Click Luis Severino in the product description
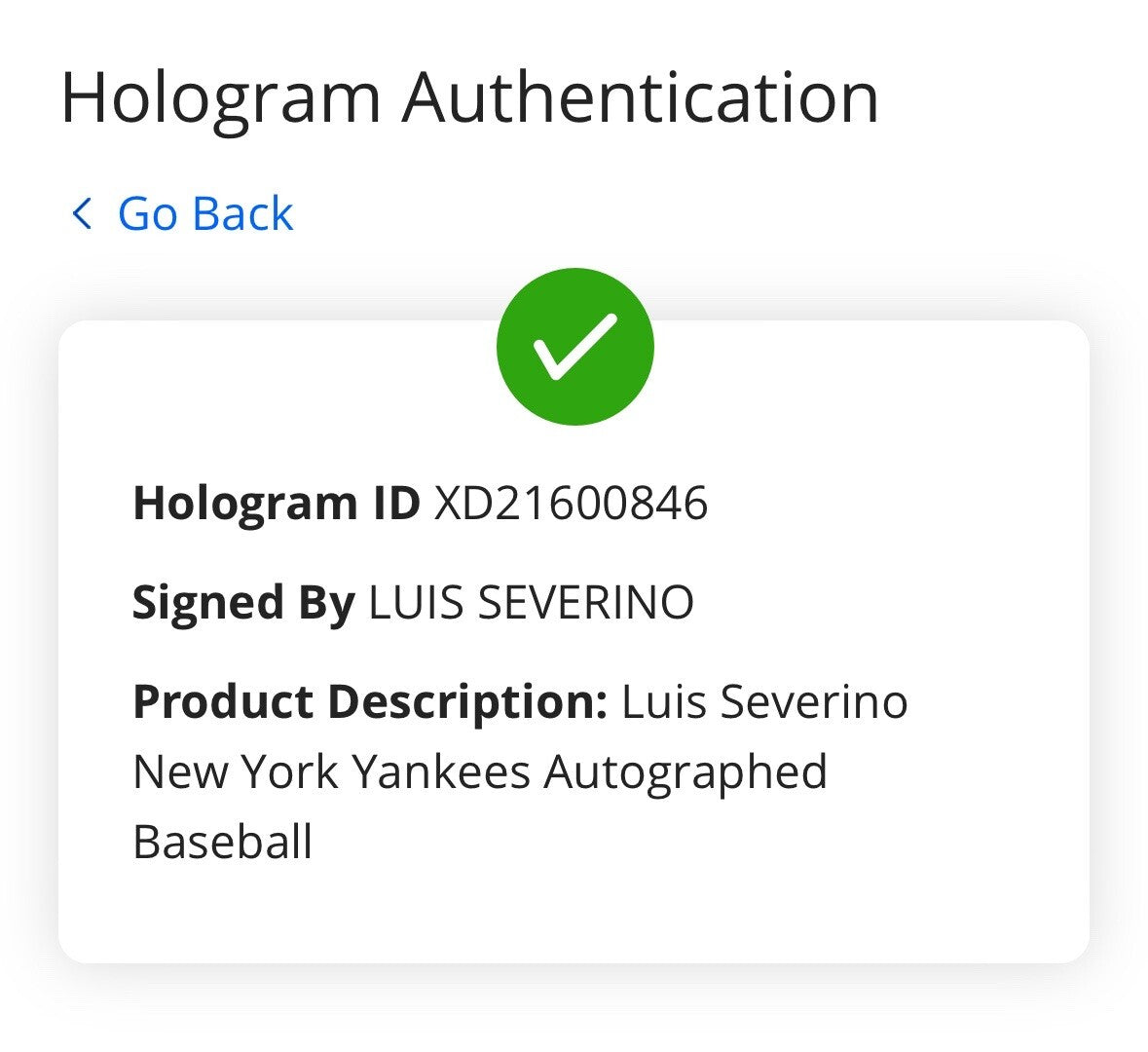1148x1052 pixels. (764, 701)
